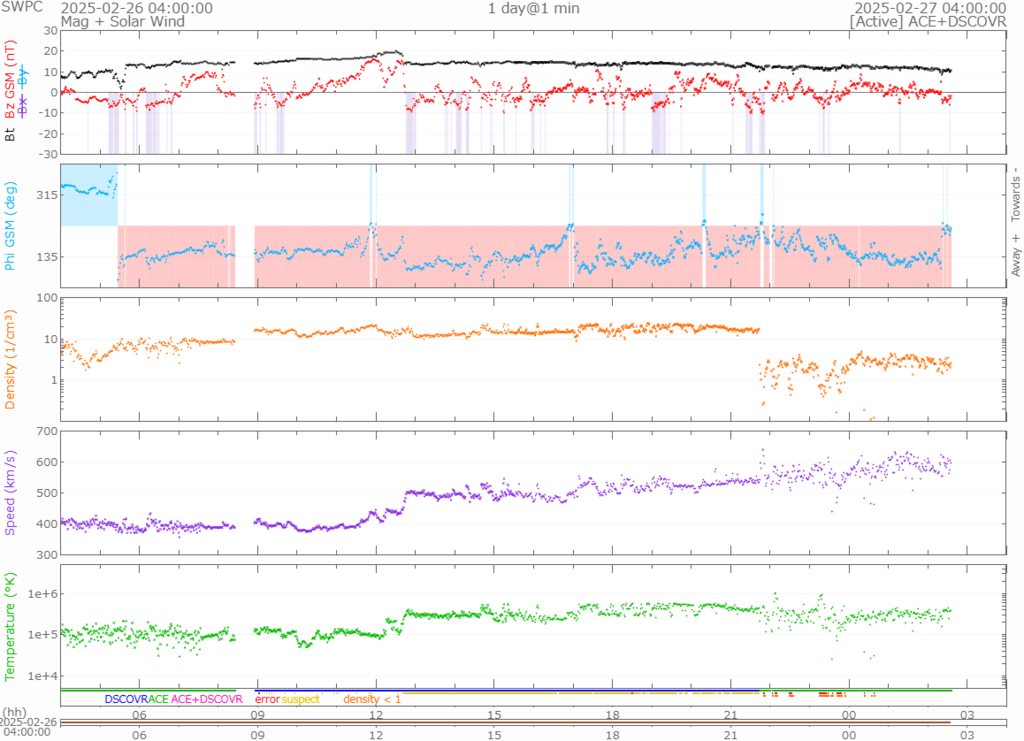The height and width of the screenshot is (741, 1024).
Task: Select the green ACE legend entry
Action: click(x=158, y=699)
